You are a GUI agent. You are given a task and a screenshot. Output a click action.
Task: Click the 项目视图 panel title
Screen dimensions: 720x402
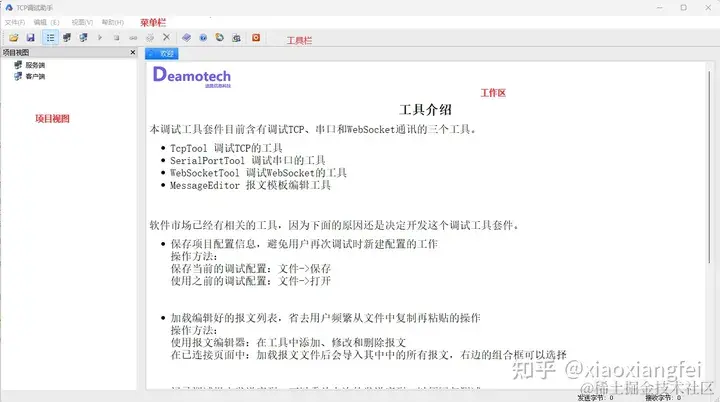coord(16,52)
